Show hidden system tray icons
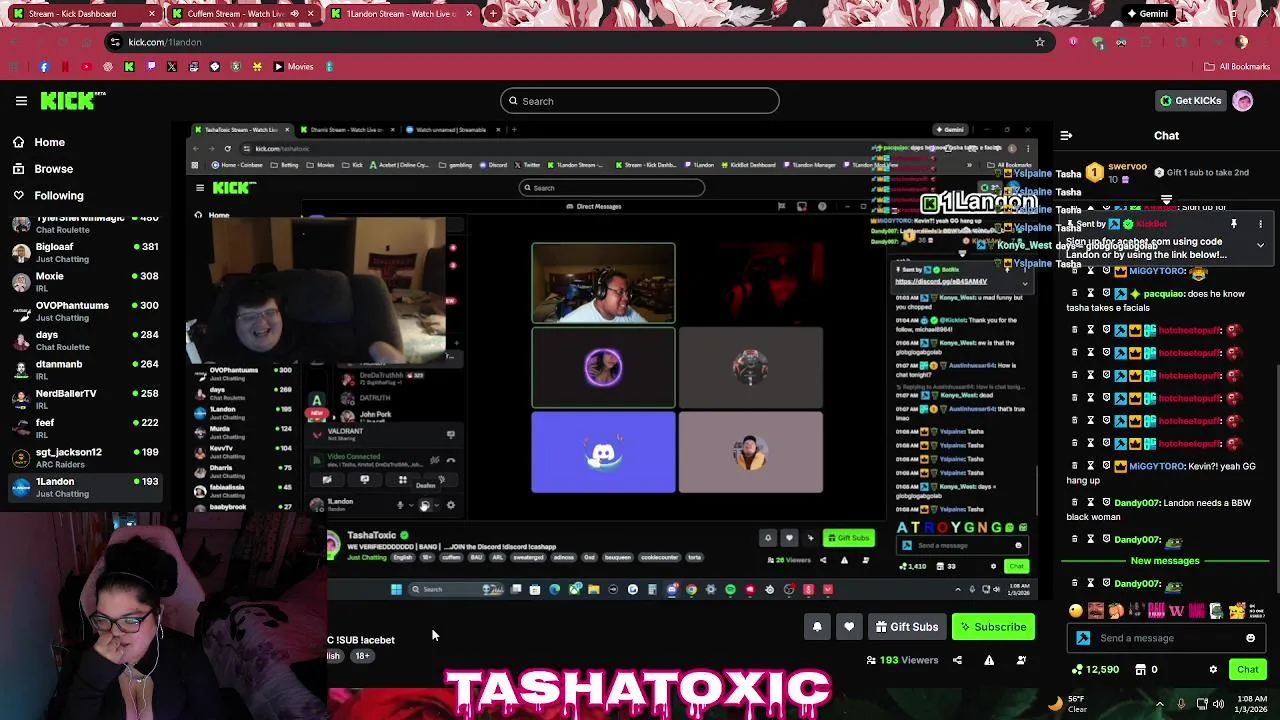Screen dimensions: 1280x720 click(1159, 703)
